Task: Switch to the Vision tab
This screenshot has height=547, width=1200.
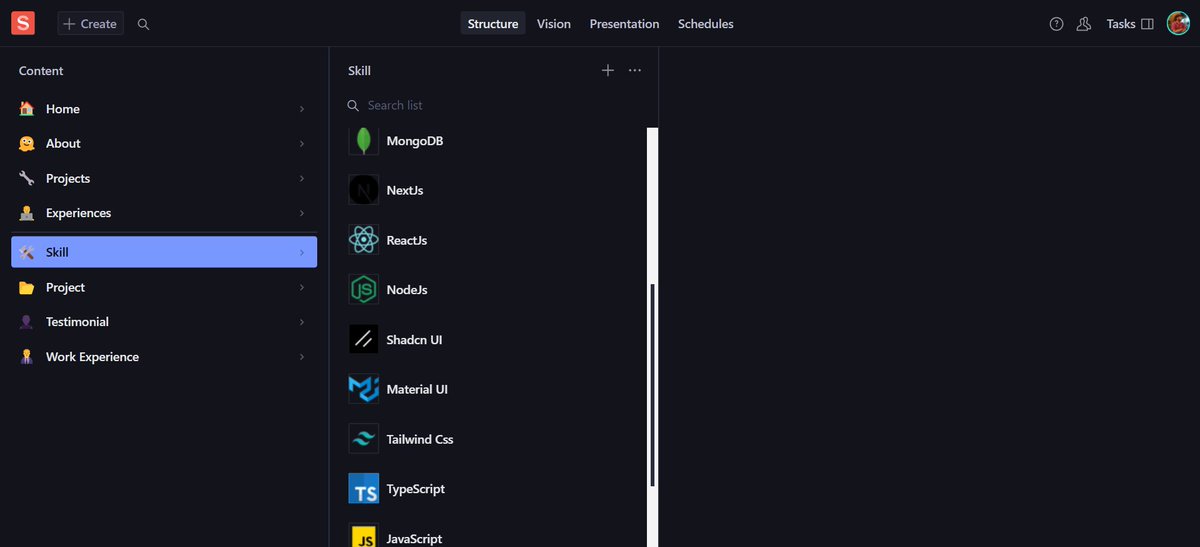Action: pos(554,24)
